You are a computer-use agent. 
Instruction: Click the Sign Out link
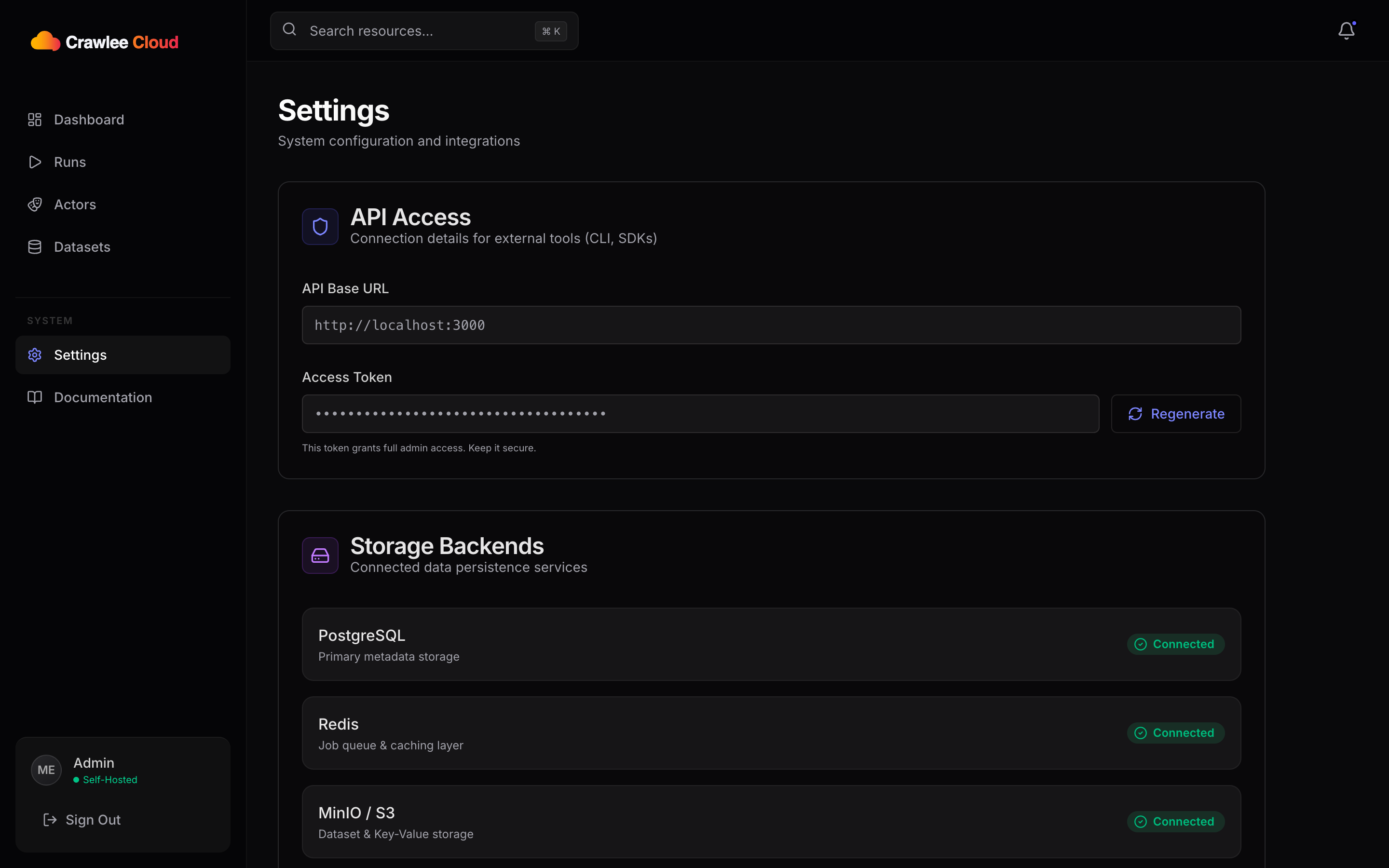(93, 819)
